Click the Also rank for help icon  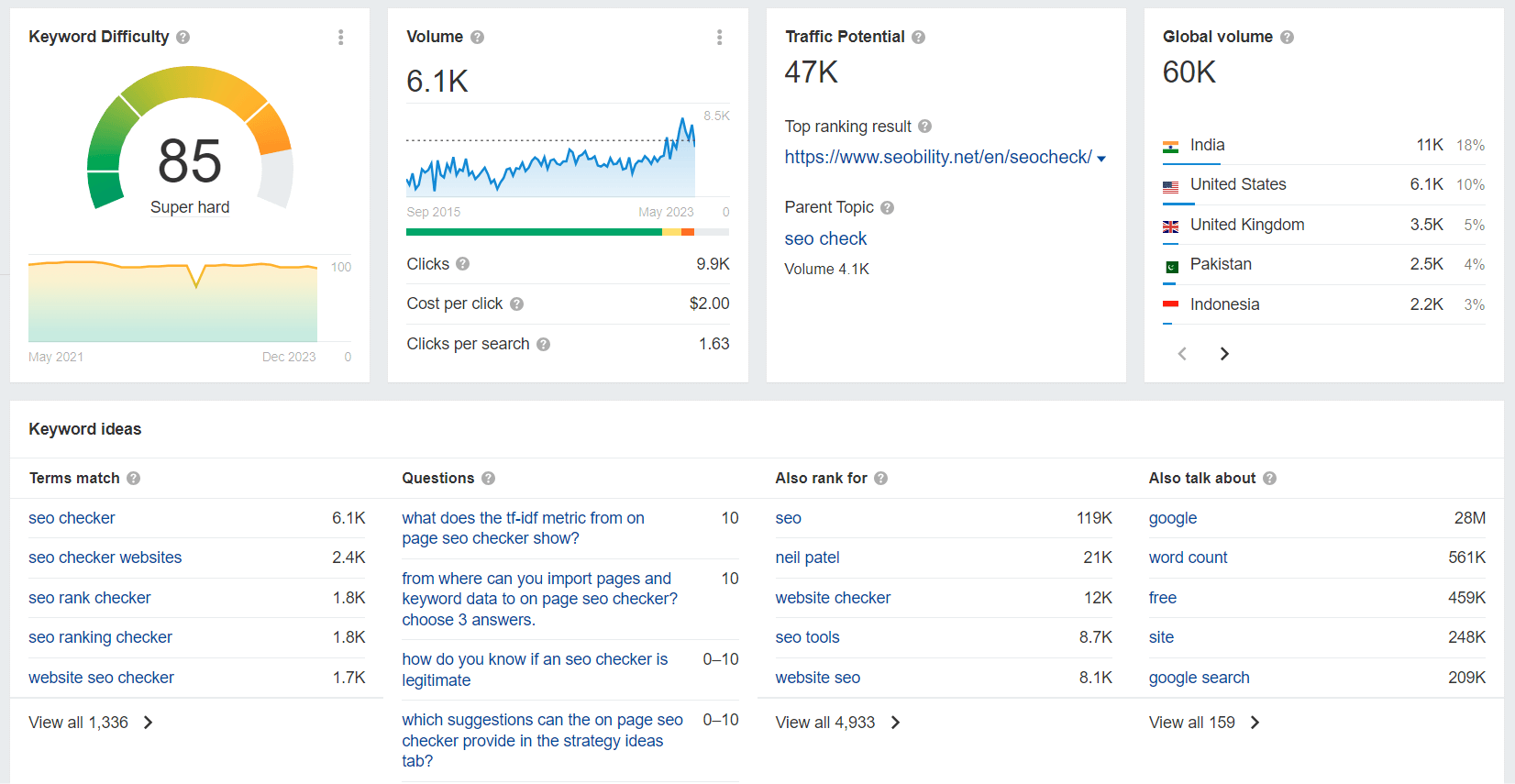coord(880,479)
